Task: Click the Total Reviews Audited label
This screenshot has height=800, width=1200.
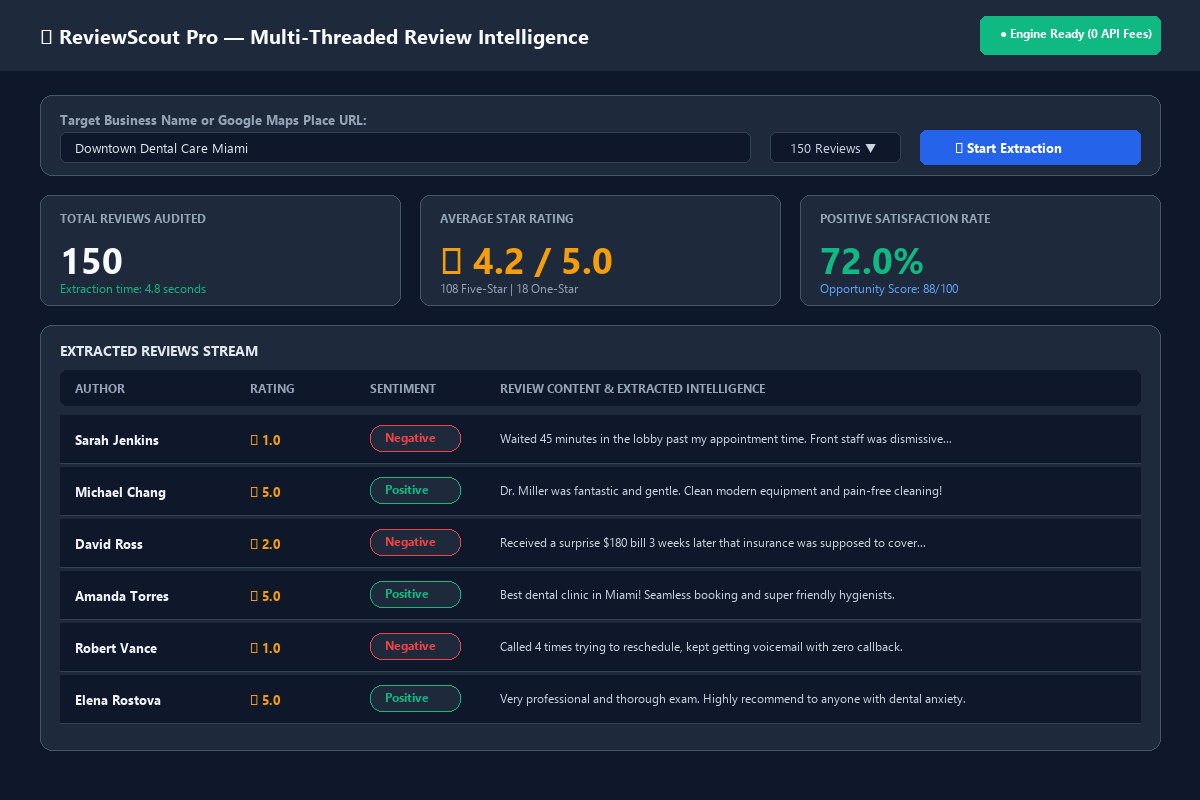Action: click(x=133, y=219)
